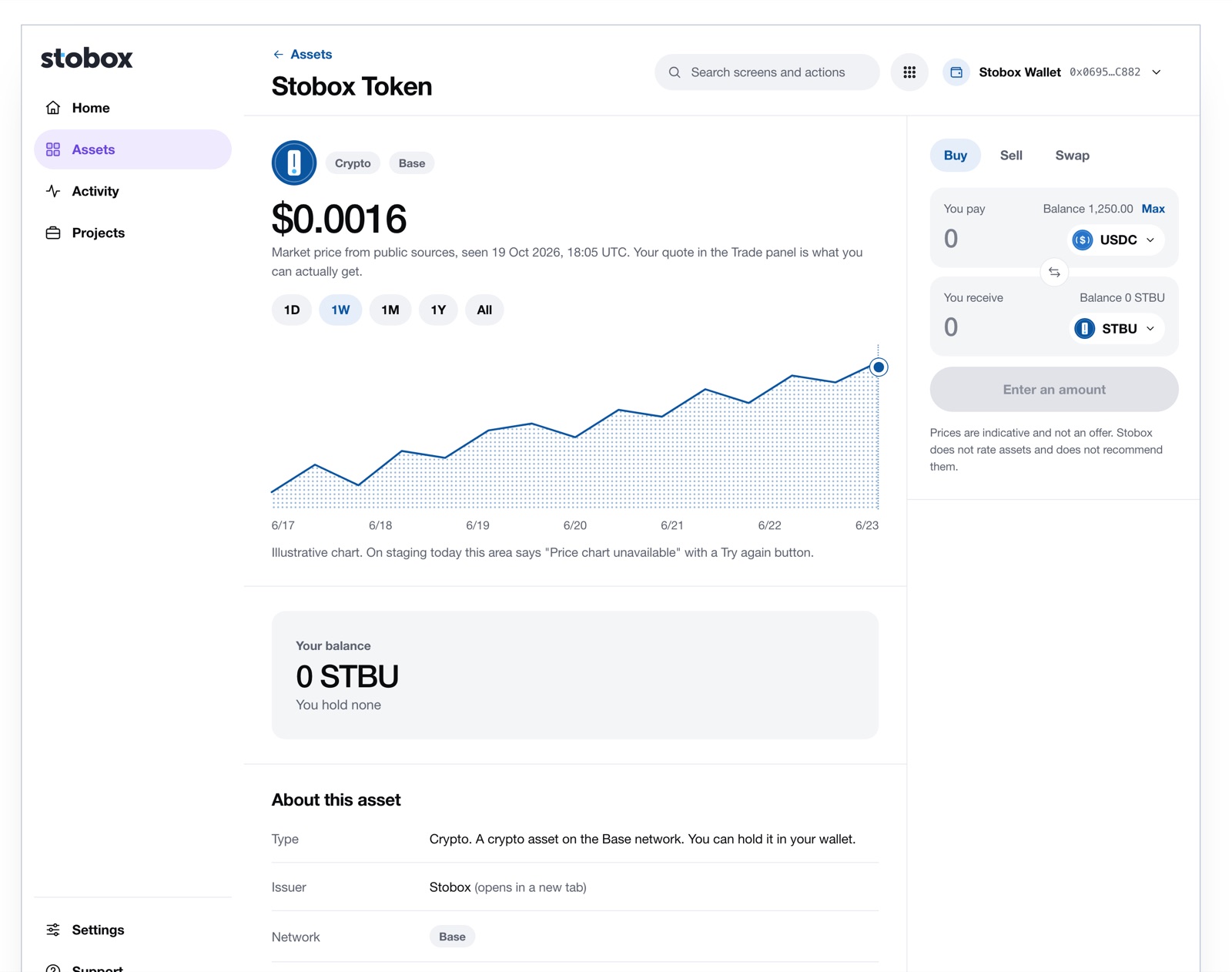Open the apps grid launcher
The width and height of the screenshot is (1232, 972).
pyautogui.click(x=909, y=72)
